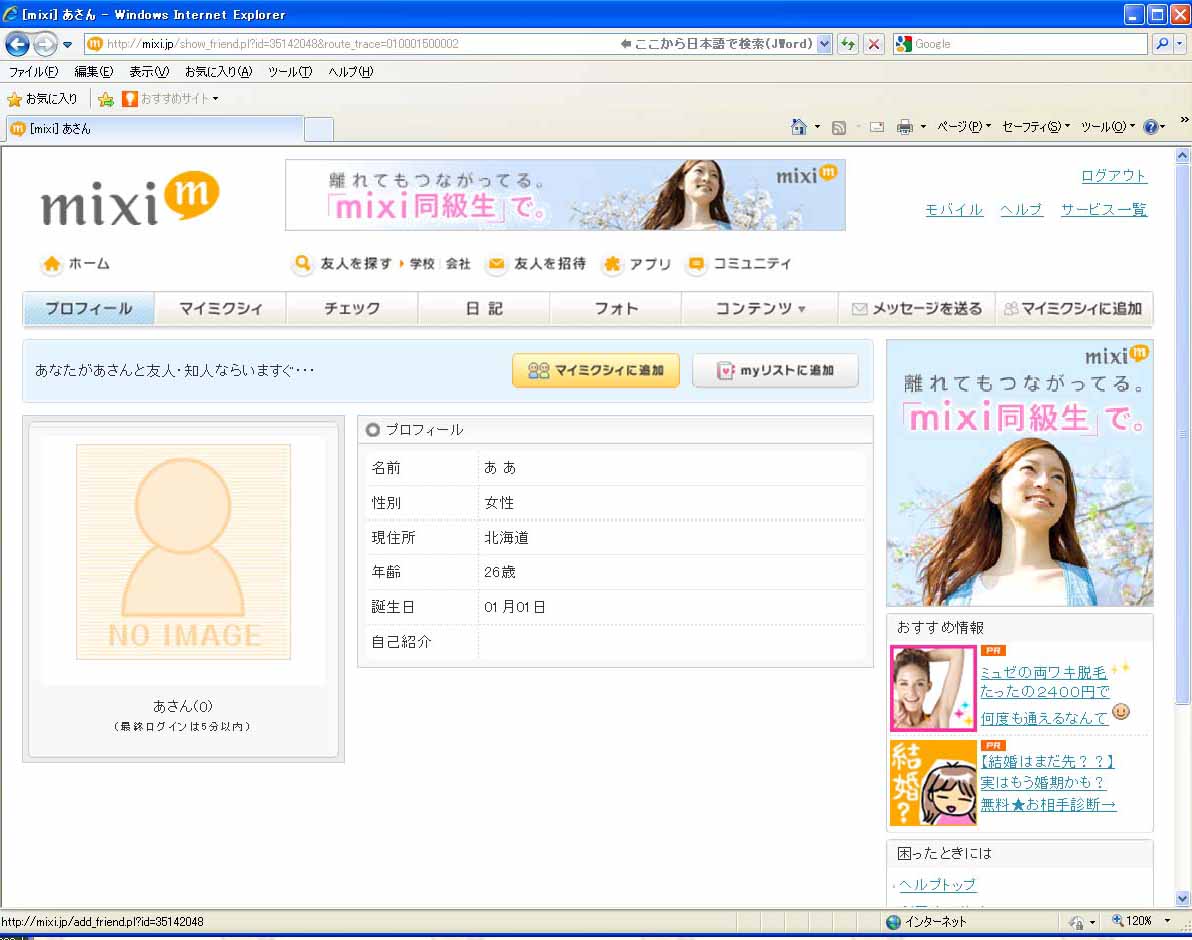Click the ホーム house icon

pos(52,264)
